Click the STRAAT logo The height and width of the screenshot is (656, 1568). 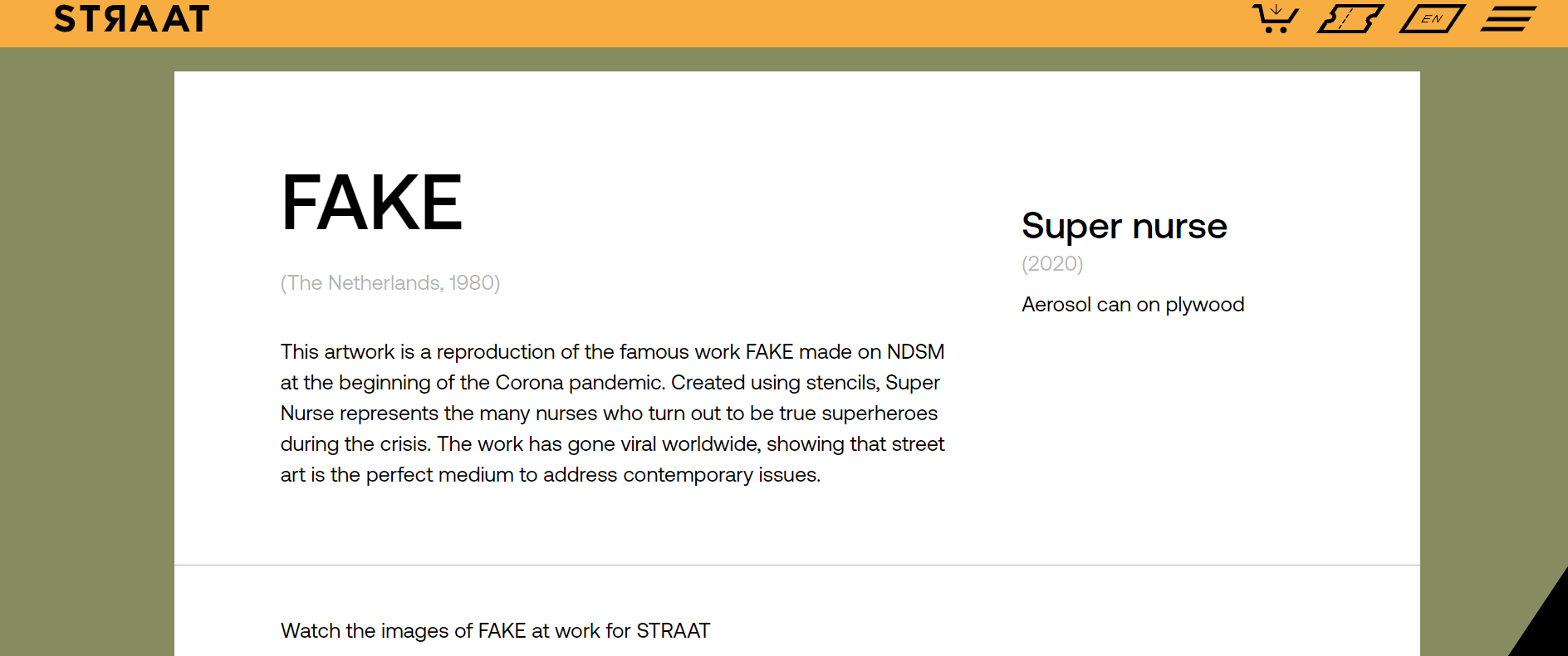131,19
